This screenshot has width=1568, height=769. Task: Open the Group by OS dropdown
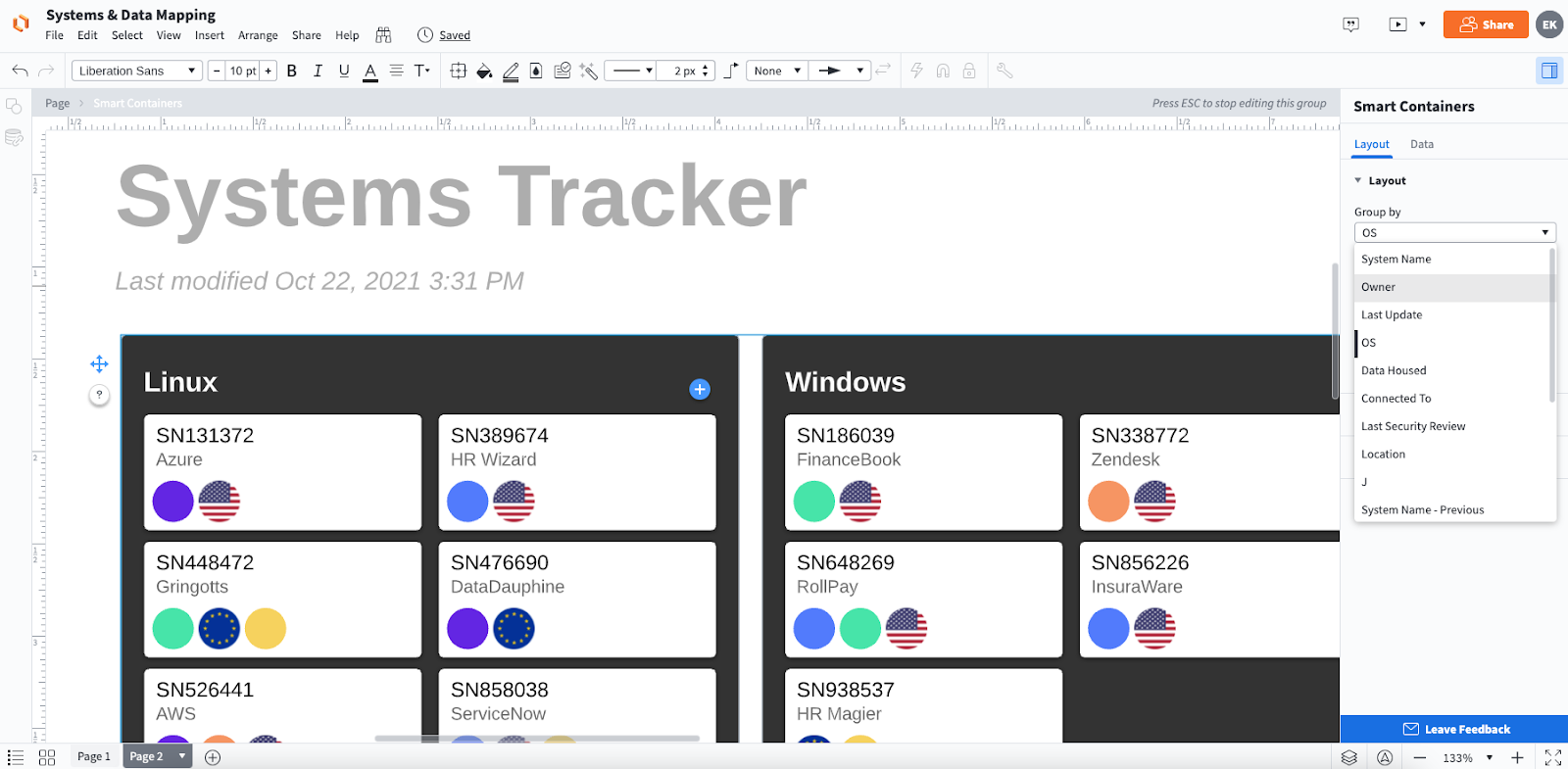(1455, 232)
